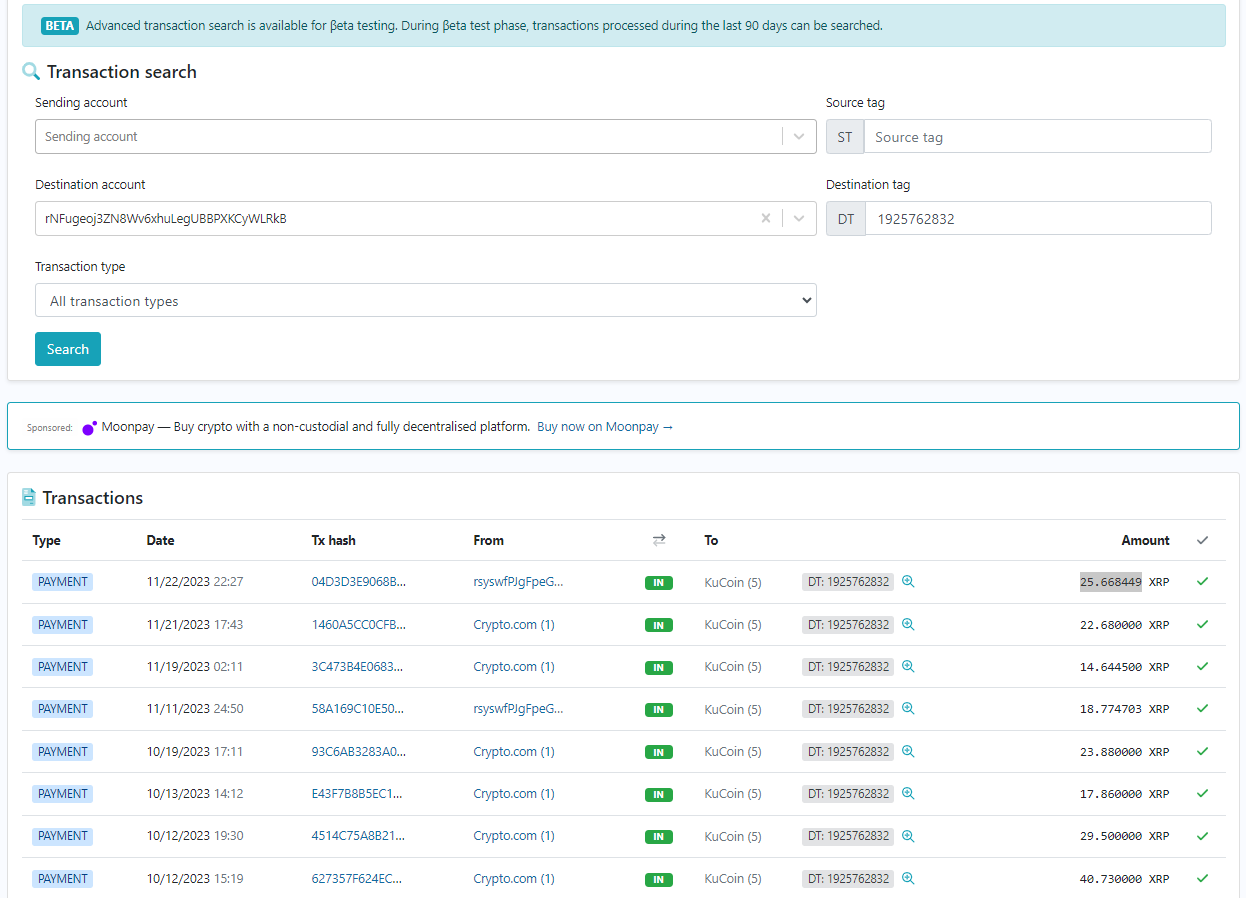Click the BETA badge in the notice banner
This screenshot has width=1246, height=898.
tap(60, 26)
